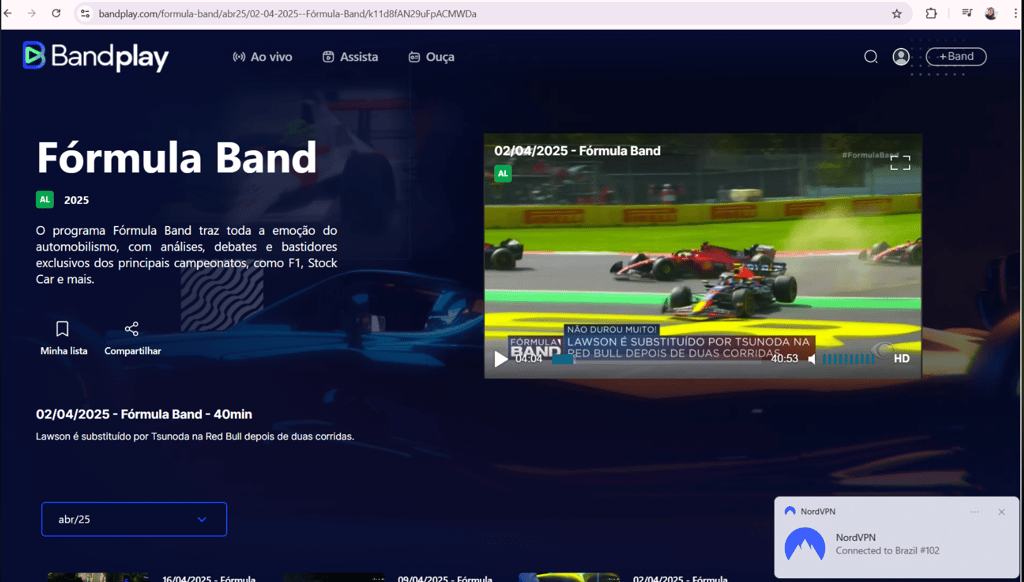This screenshot has width=1024, height=582.
Task: Open 02/04/2025 - Fórmula episode card below
Action: point(623,577)
